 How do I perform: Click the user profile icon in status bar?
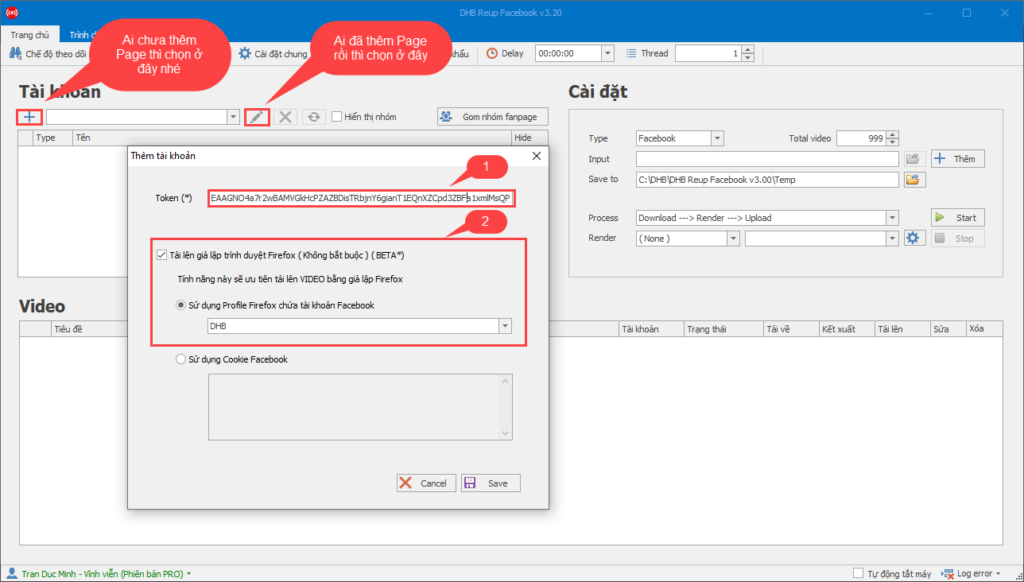[11, 574]
